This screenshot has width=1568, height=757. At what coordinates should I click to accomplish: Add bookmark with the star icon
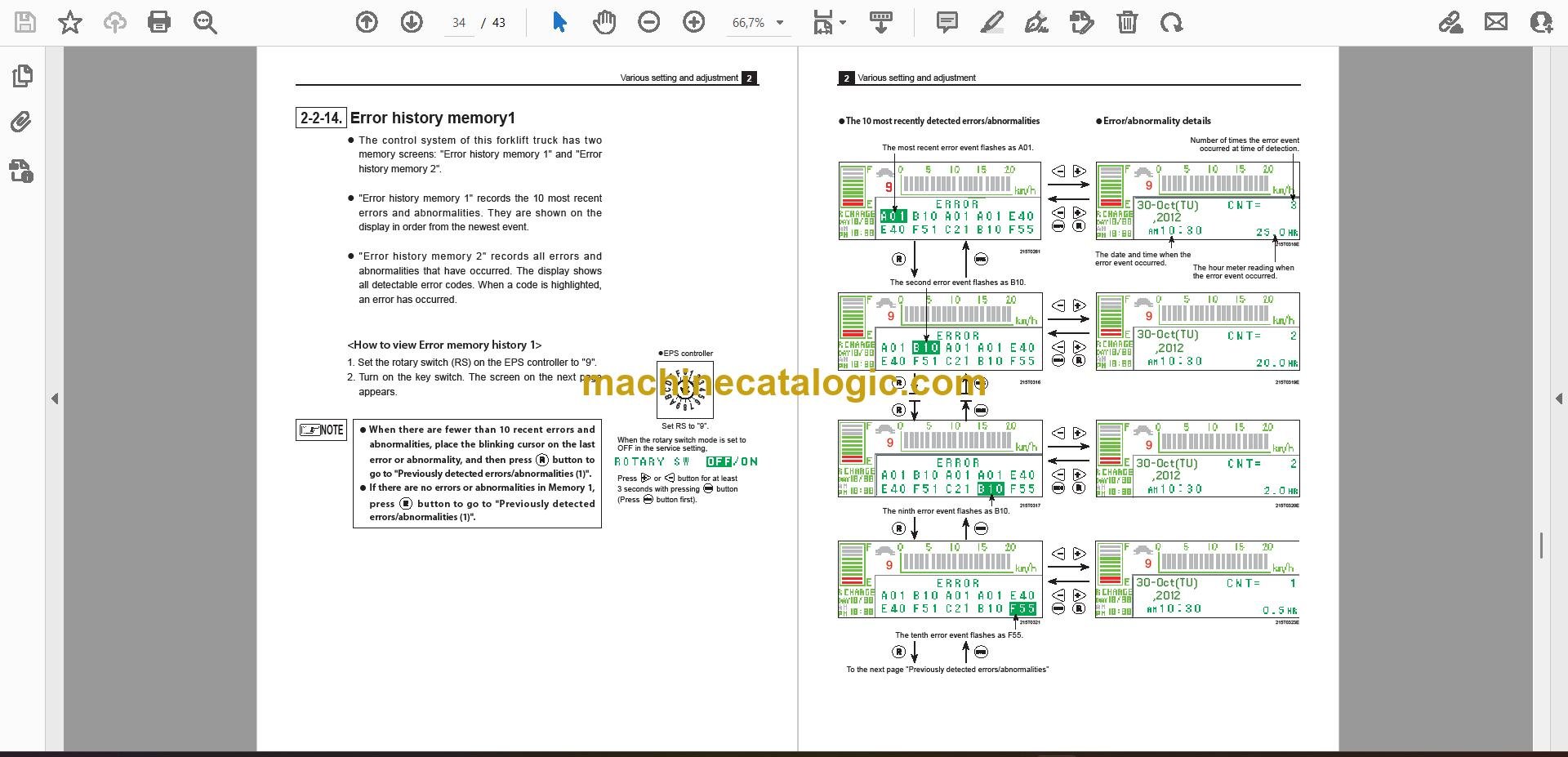click(x=70, y=22)
